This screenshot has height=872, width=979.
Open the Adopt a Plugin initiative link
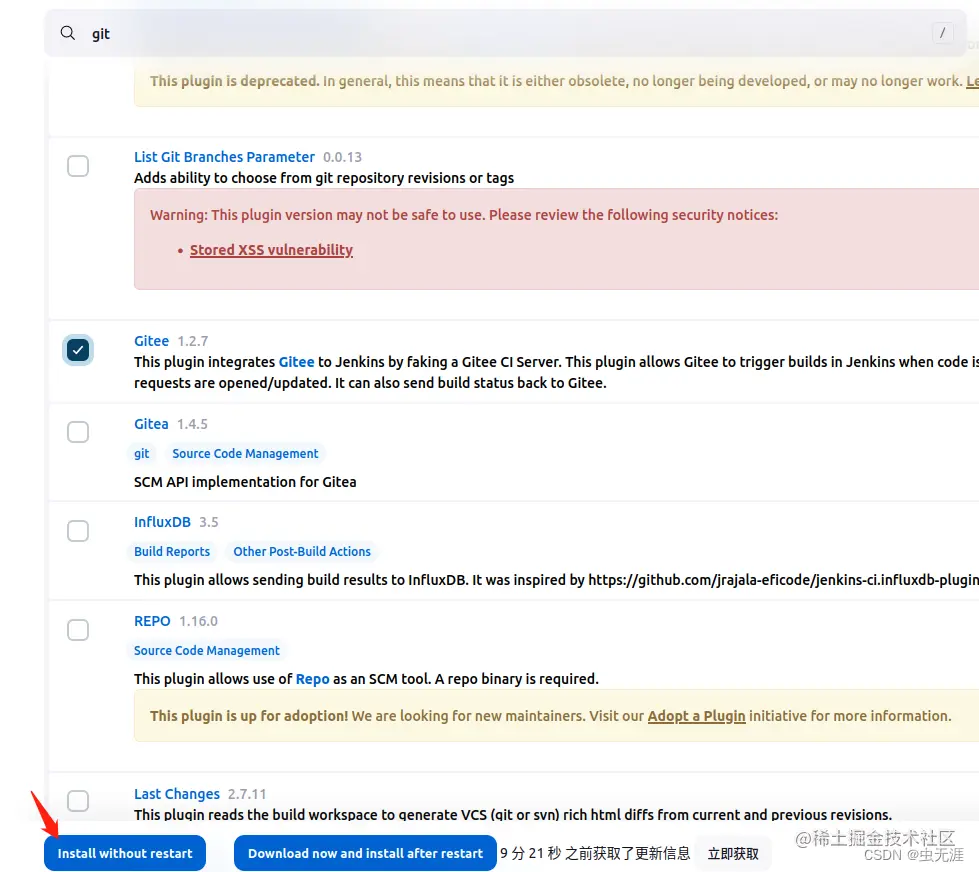point(696,716)
